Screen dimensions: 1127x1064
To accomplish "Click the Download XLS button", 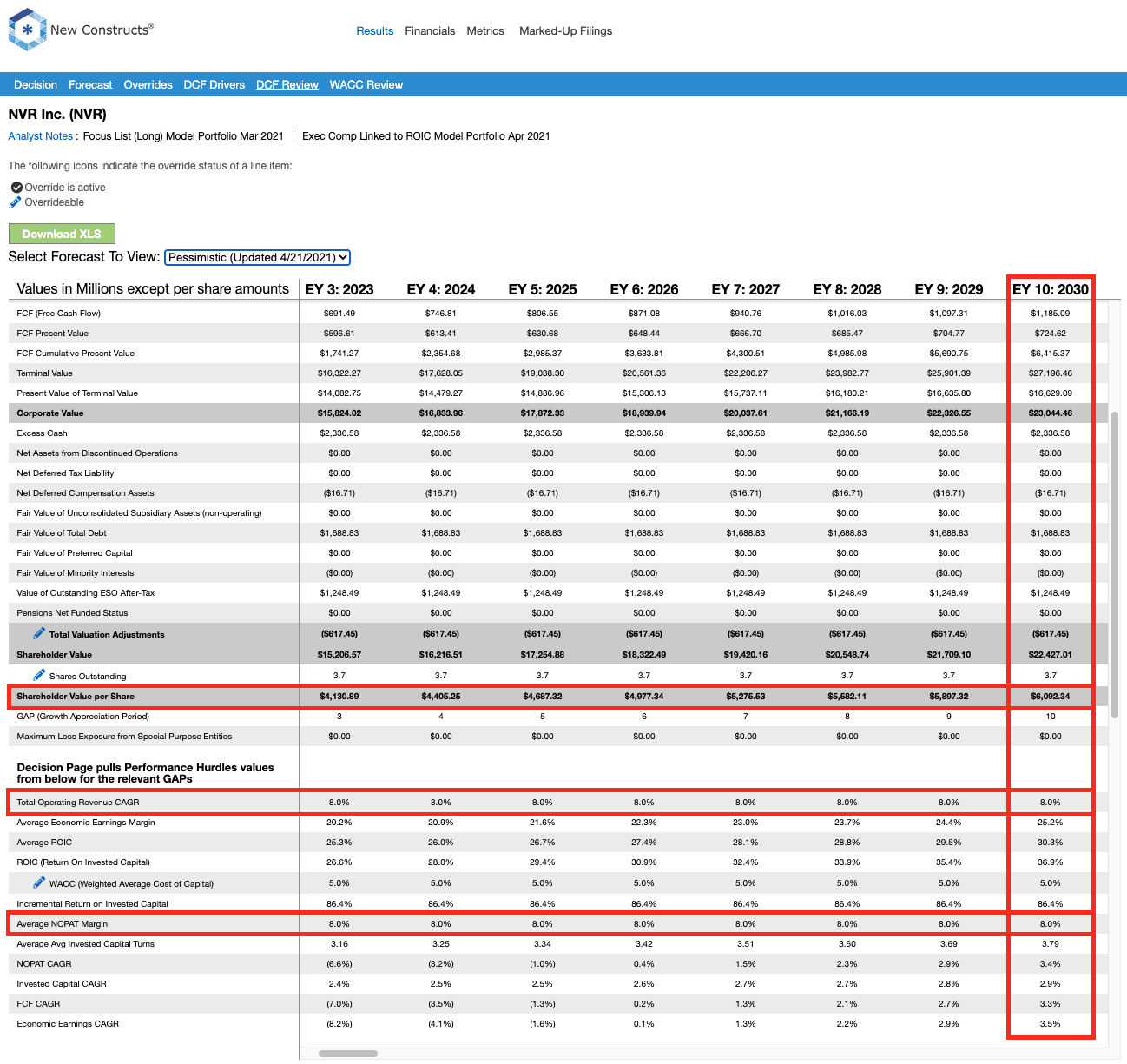I will (x=62, y=234).
